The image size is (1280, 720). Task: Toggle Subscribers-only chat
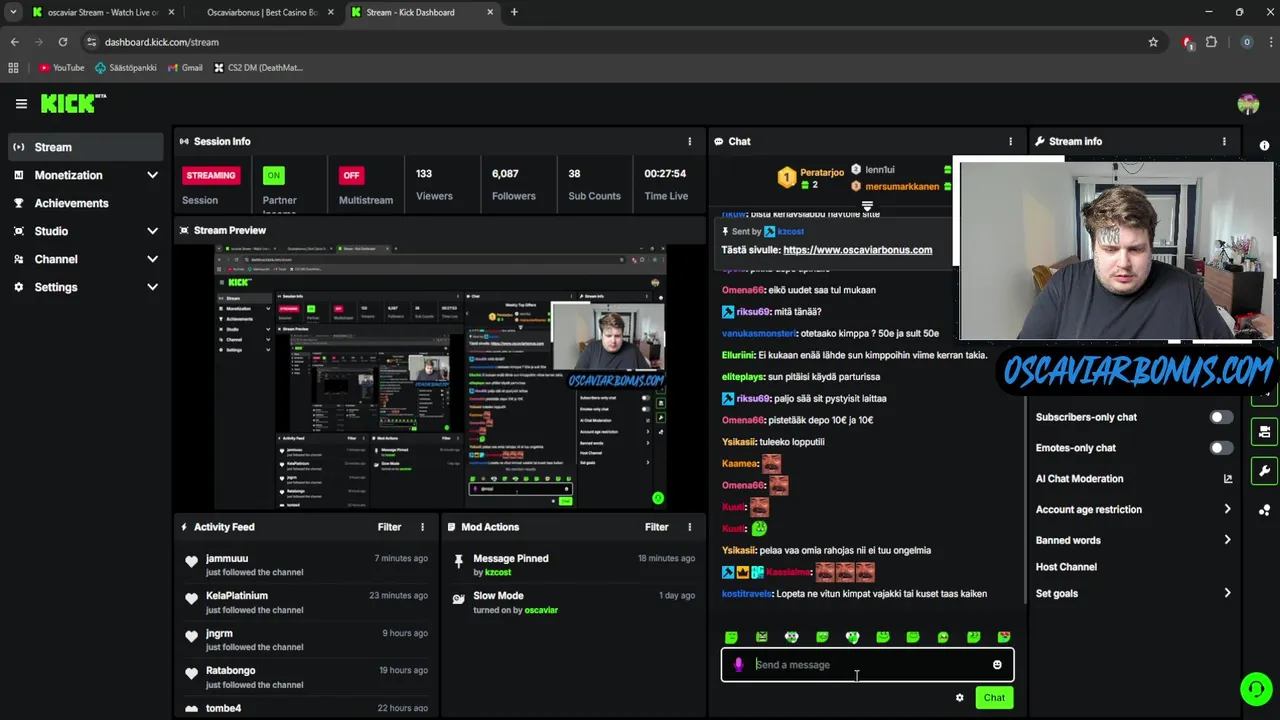(x=1221, y=417)
